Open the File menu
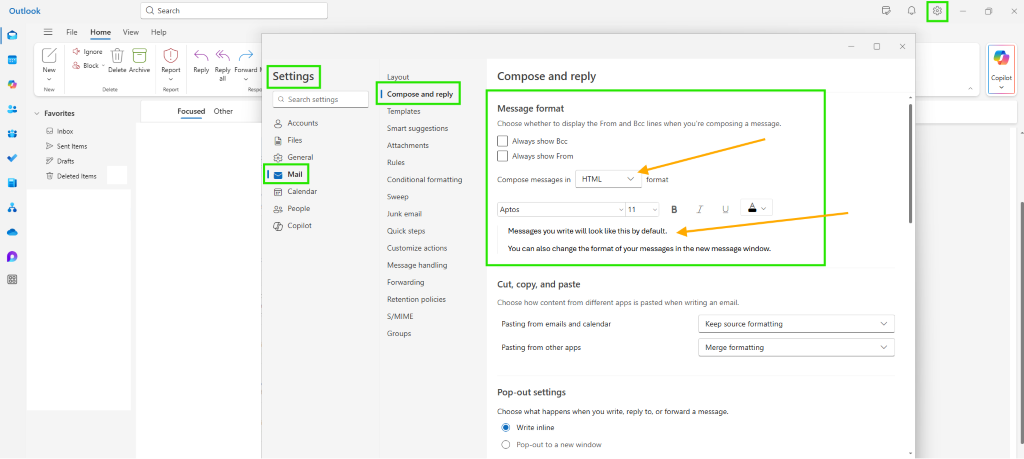This screenshot has height=459, width=1024. 72,32
